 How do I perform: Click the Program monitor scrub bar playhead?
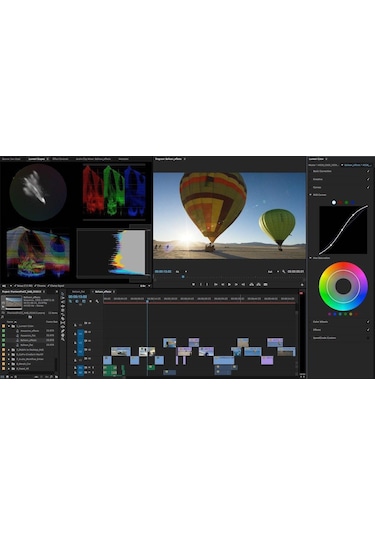[183, 277]
